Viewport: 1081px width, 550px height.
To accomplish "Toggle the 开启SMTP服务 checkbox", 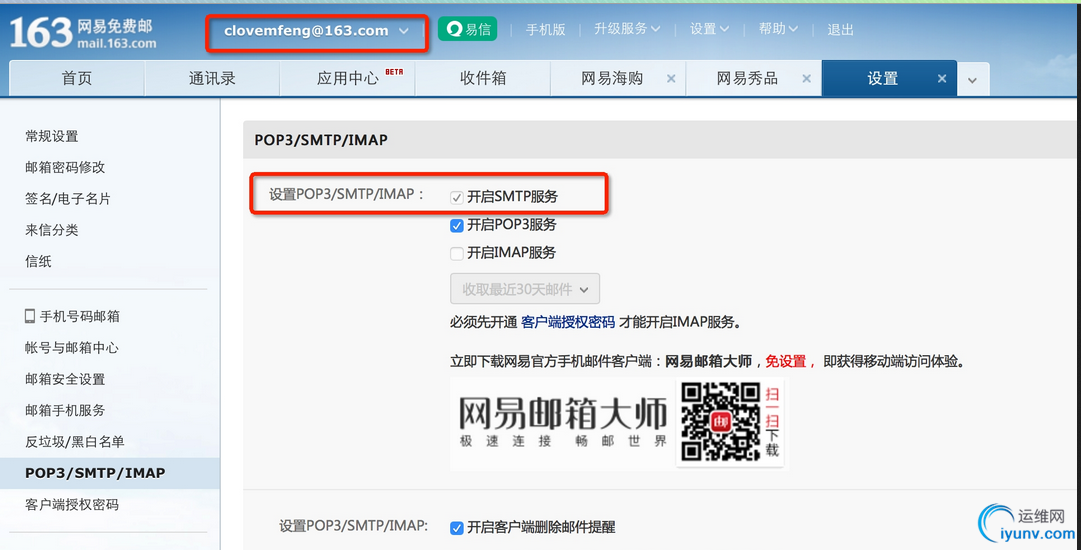I will coord(456,198).
